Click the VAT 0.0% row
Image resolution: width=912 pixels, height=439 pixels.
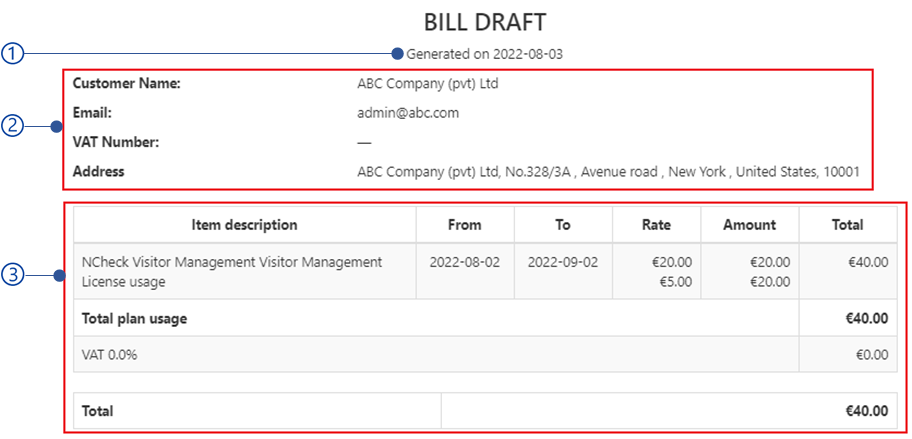[485, 354]
